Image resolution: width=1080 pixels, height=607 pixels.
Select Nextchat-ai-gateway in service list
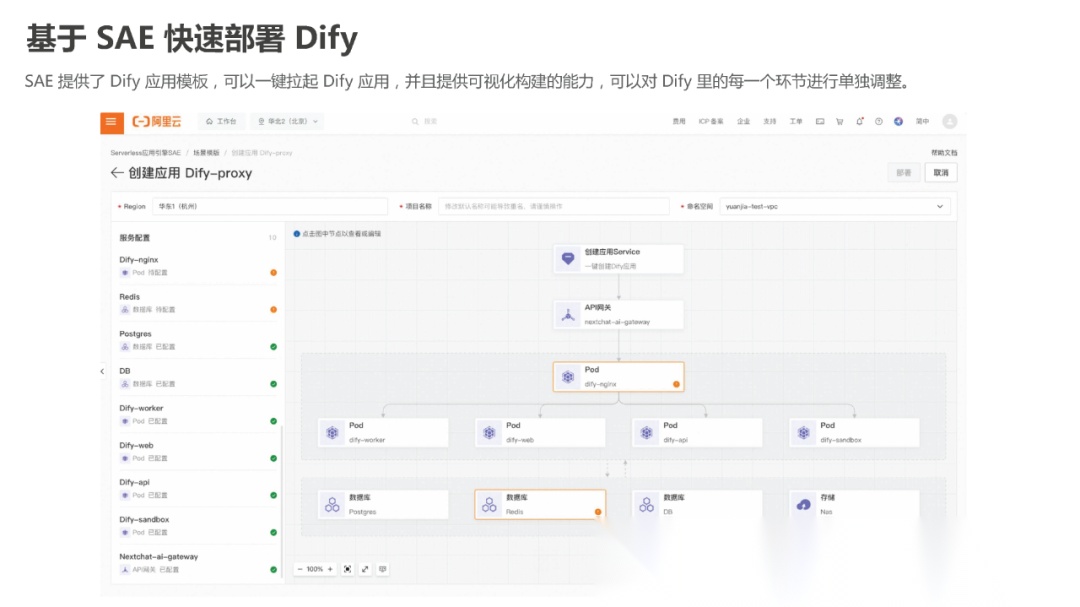198,563
